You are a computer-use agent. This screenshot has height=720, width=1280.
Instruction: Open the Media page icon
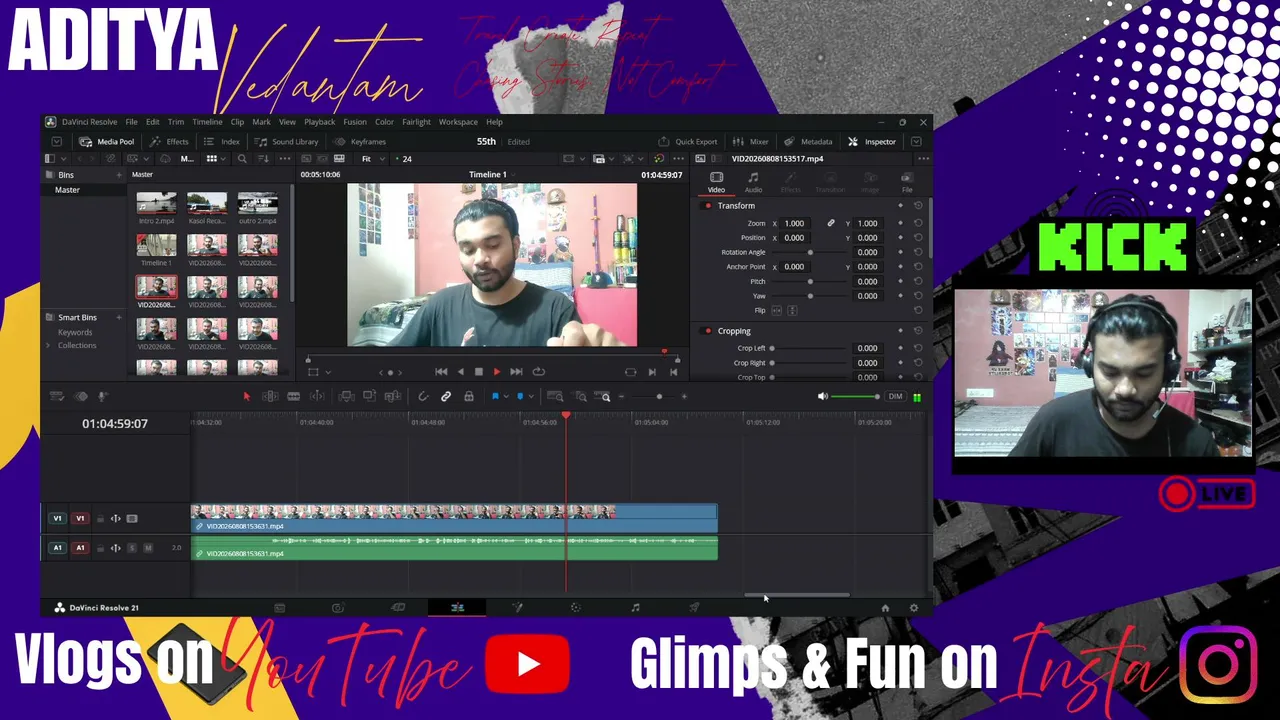pos(280,607)
